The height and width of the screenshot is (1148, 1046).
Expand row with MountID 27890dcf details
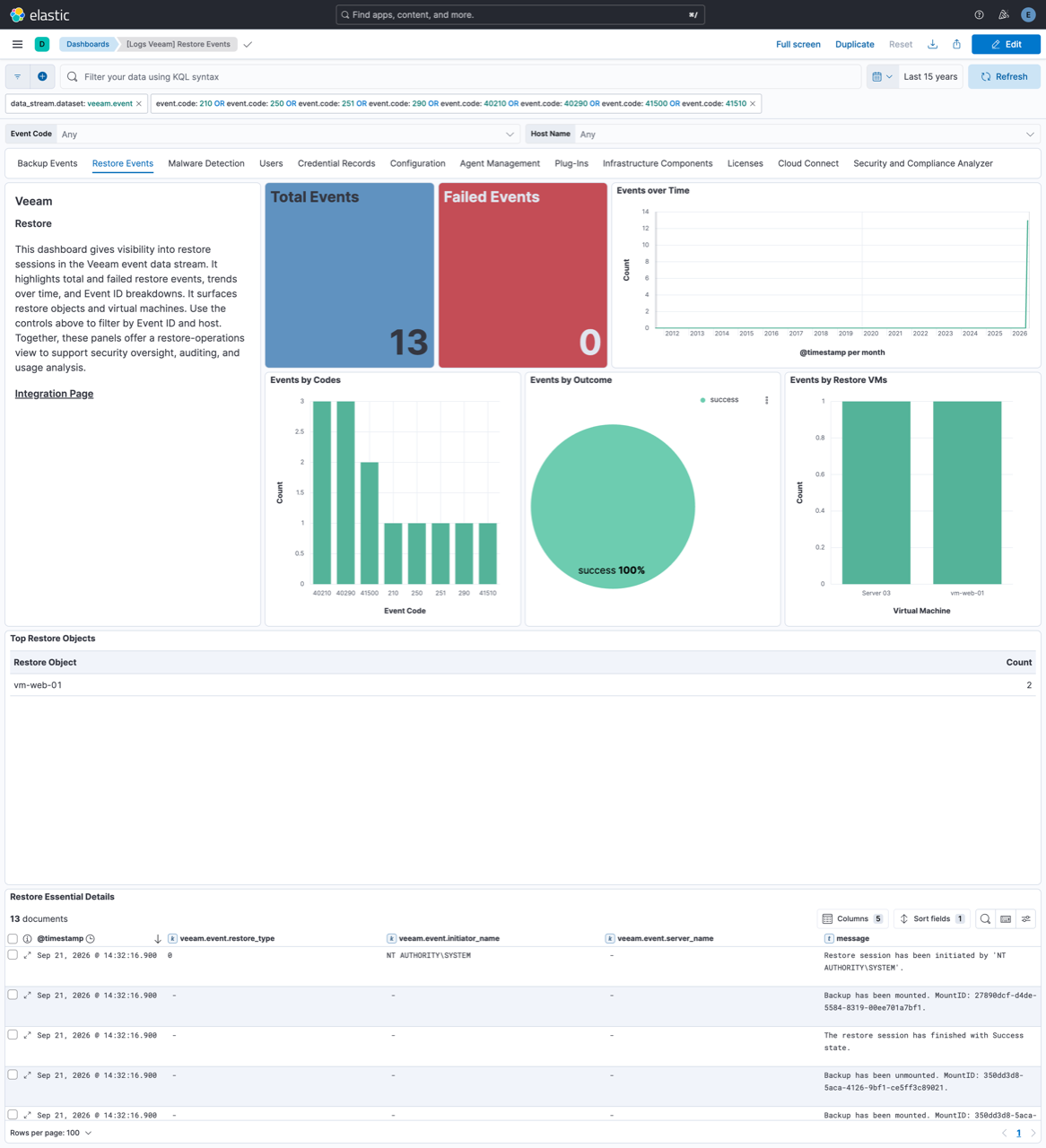(27, 996)
